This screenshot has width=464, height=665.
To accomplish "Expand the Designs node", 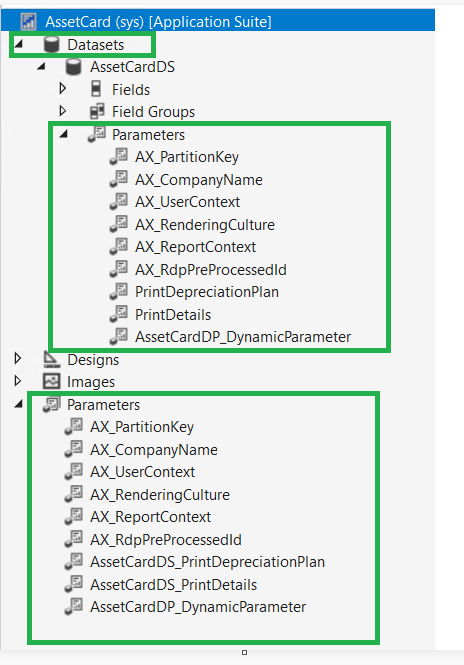I will [x=18, y=358].
